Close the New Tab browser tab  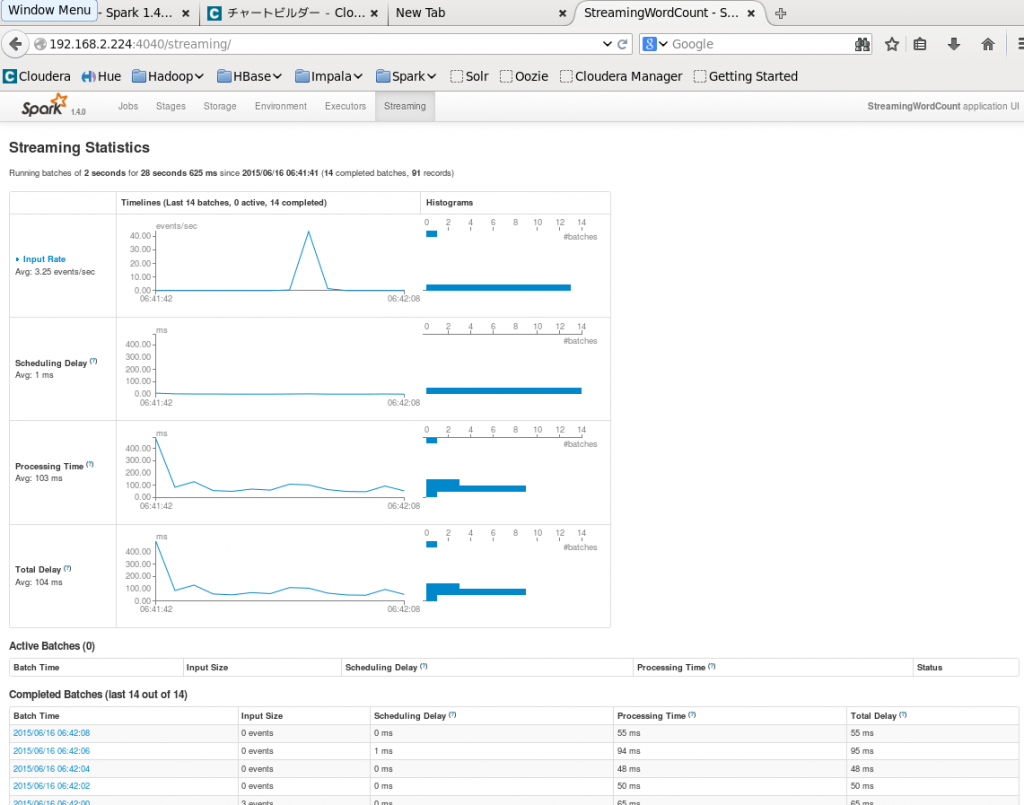pyautogui.click(x=562, y=13)
